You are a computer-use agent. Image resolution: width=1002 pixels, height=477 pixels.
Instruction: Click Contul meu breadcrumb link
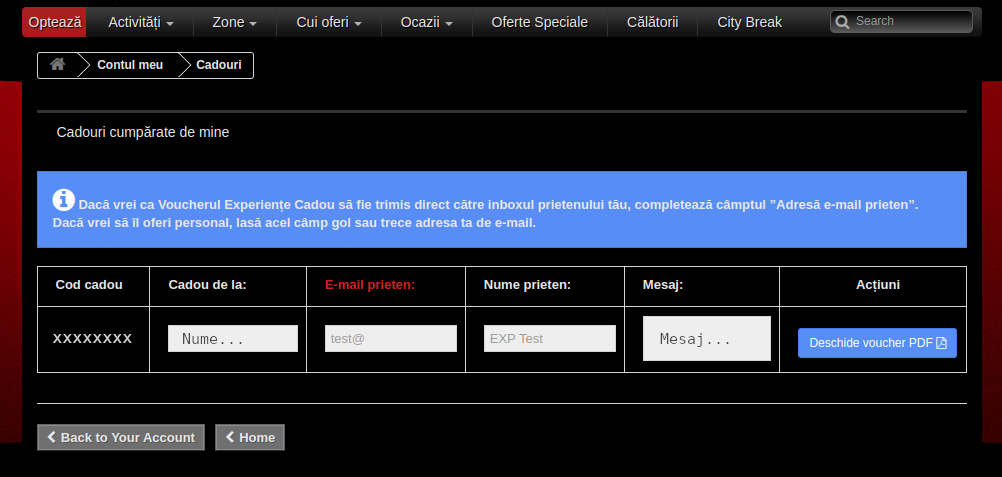click(129, 65)
